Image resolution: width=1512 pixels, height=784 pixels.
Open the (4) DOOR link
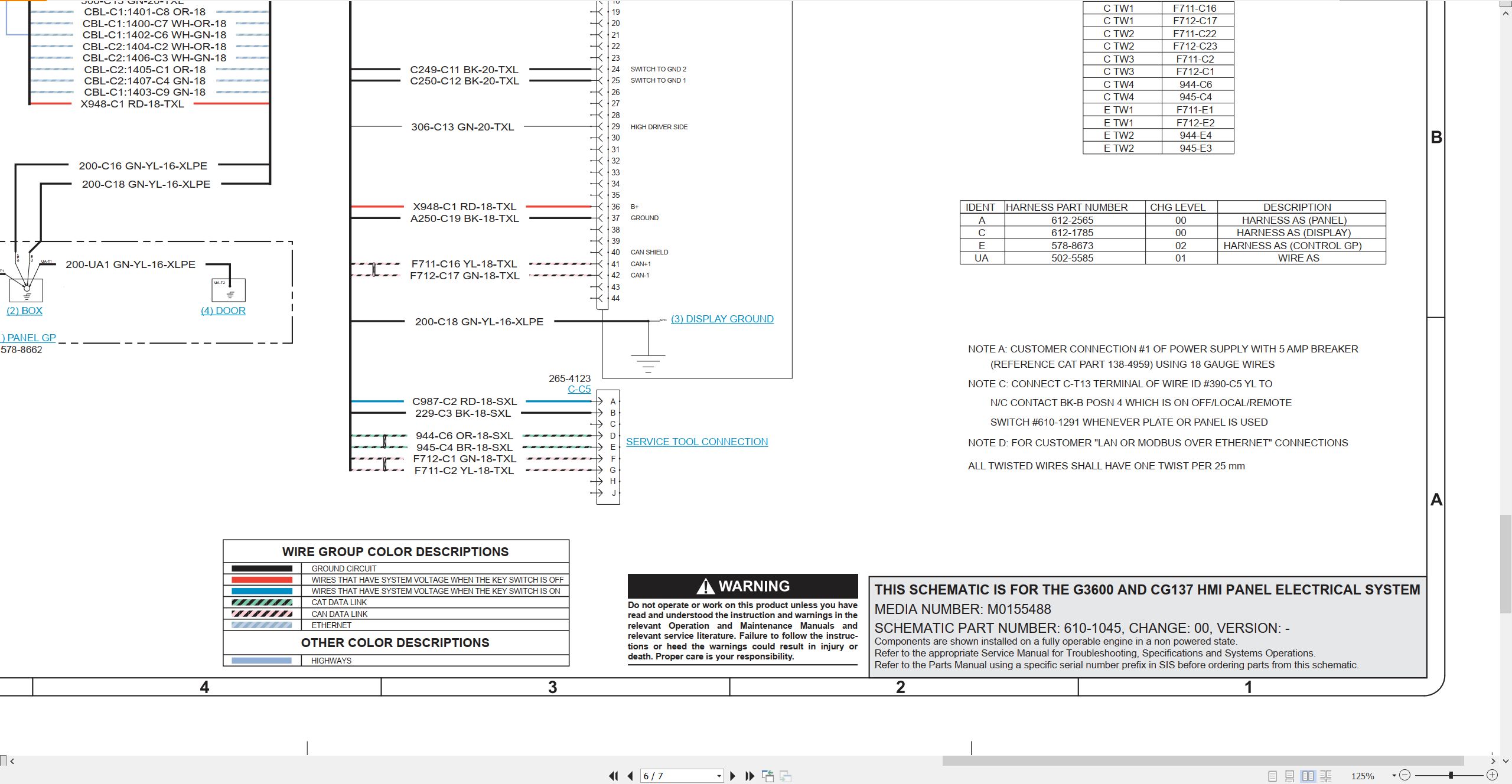(223, 311)
